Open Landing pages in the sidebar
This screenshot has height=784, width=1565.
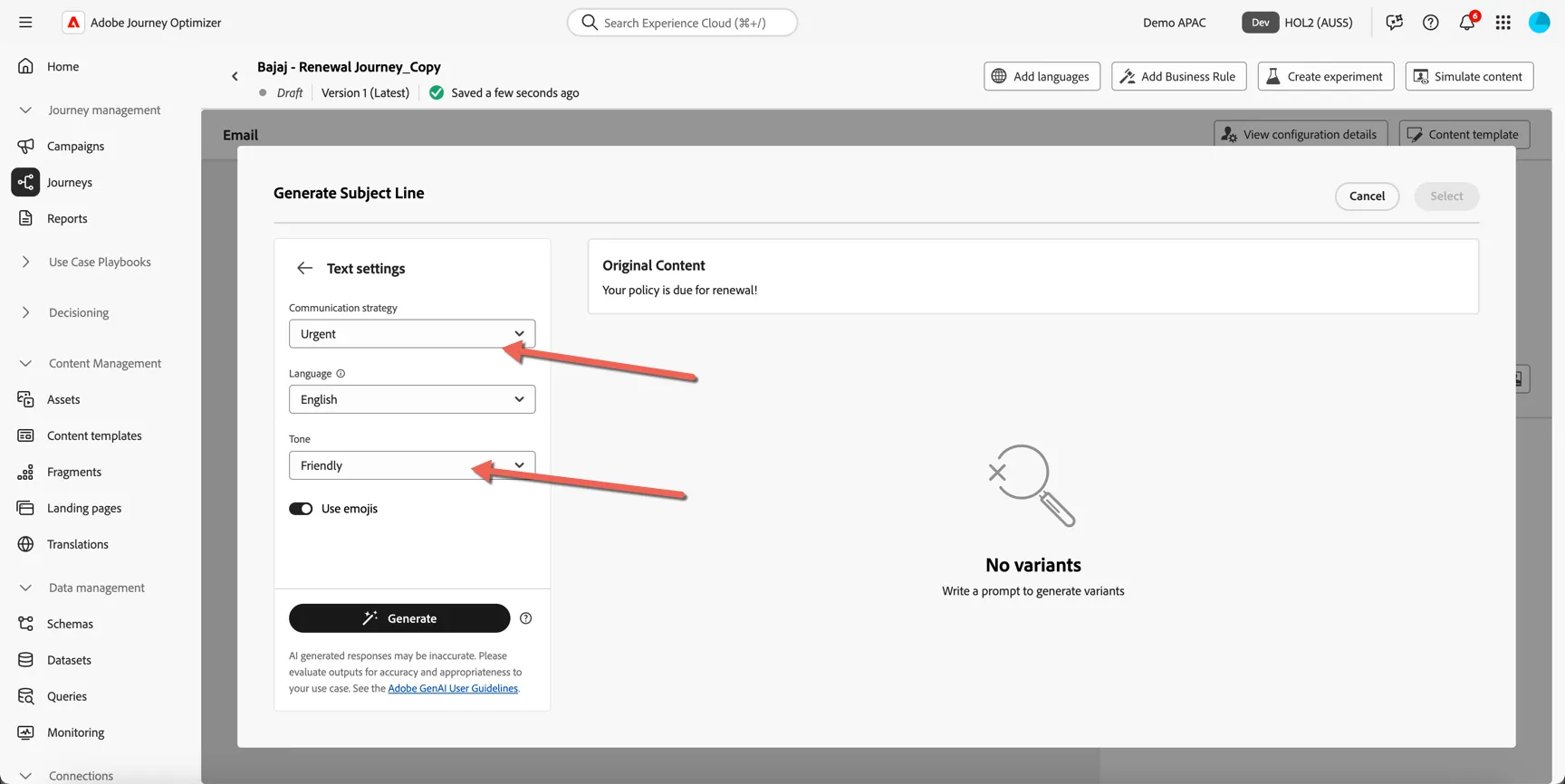[x=84, y=508]
